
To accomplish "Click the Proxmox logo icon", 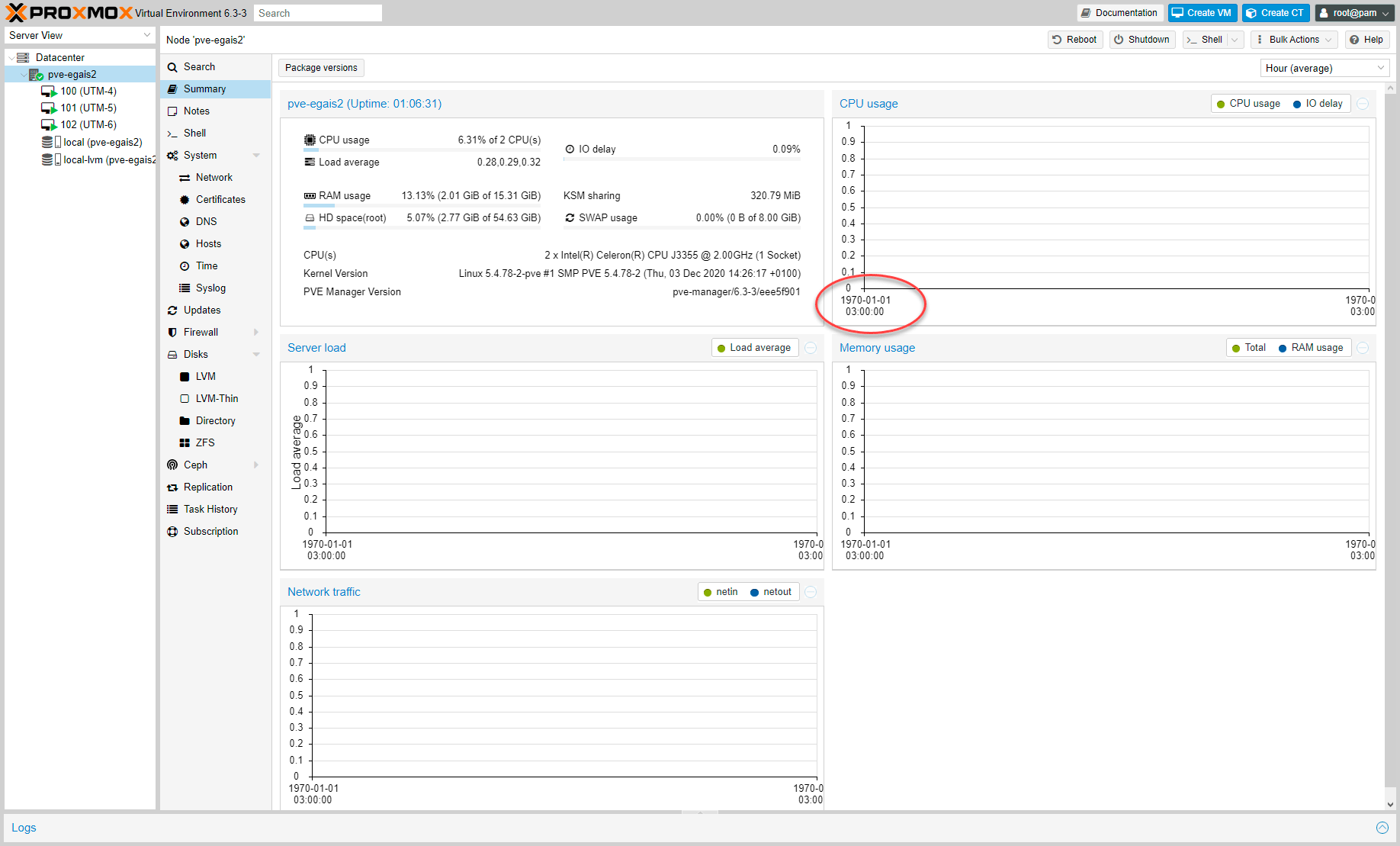I will (x=16, y=13).
